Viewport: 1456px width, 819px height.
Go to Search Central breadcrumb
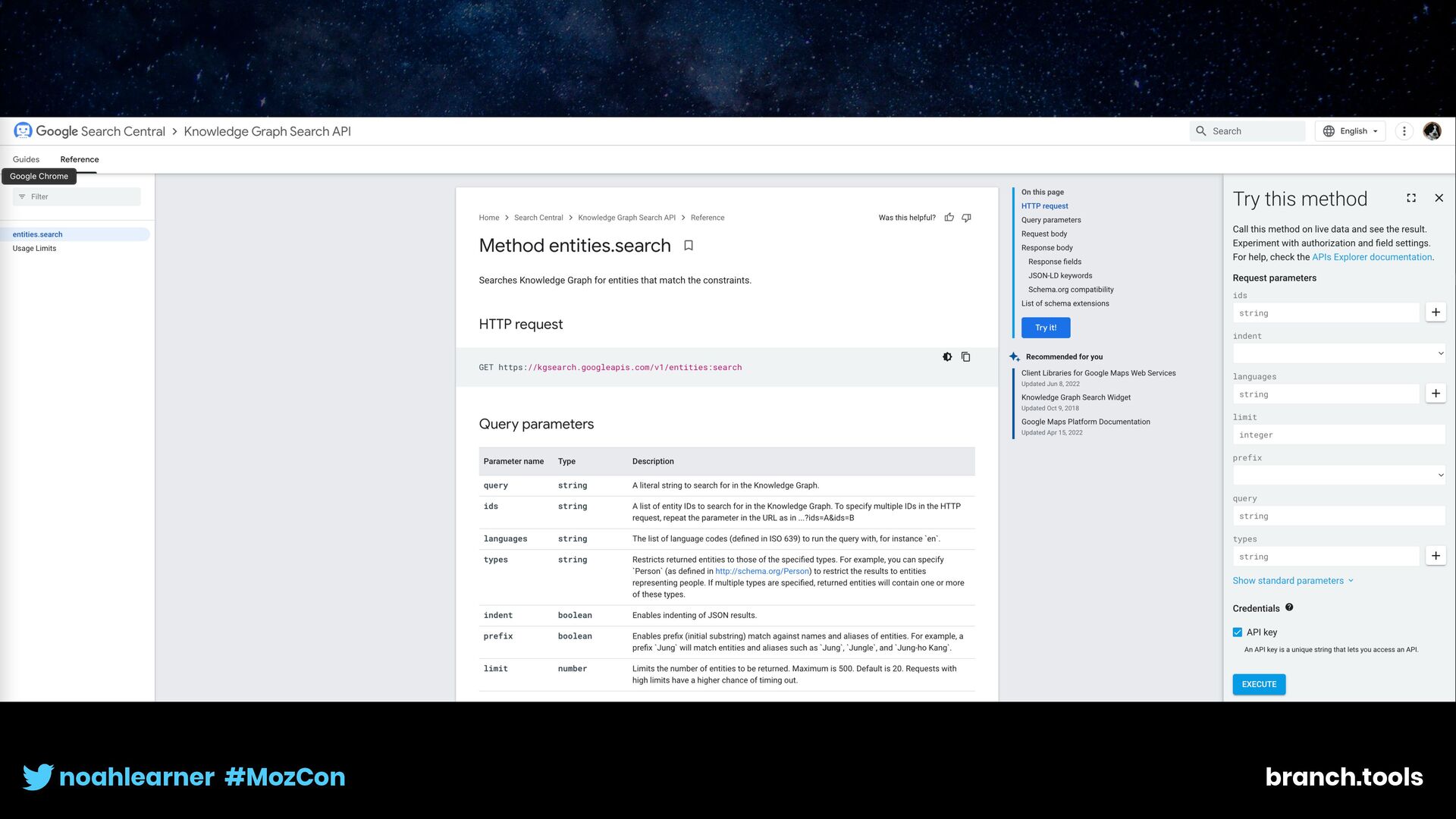coord(538,218)
